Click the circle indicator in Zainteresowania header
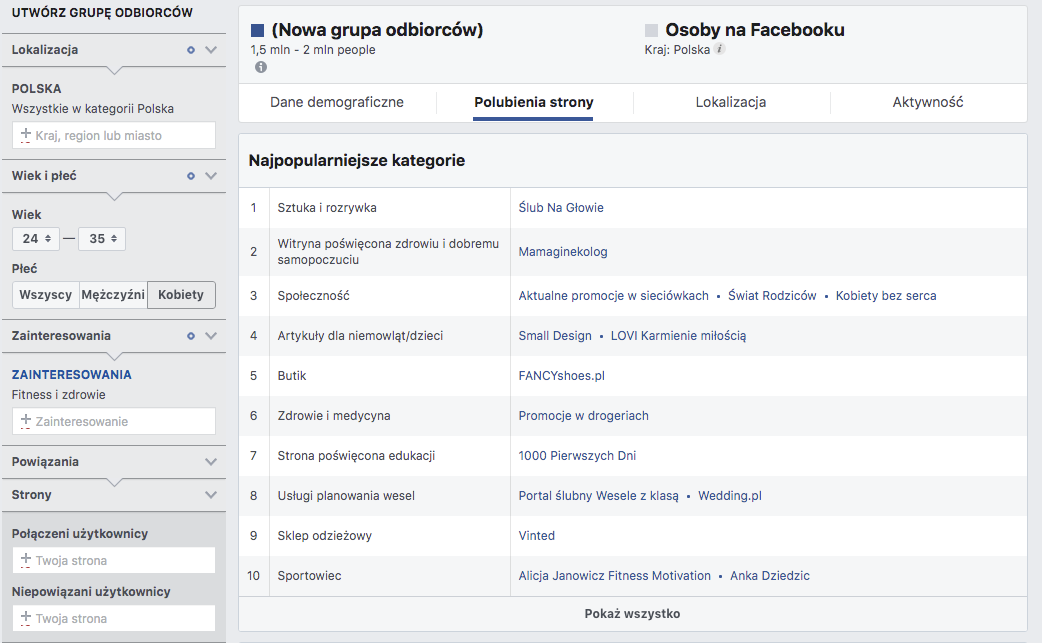The height and width of the screenshot is (643, 1042). pyautogui.click(x=191, y=336)
